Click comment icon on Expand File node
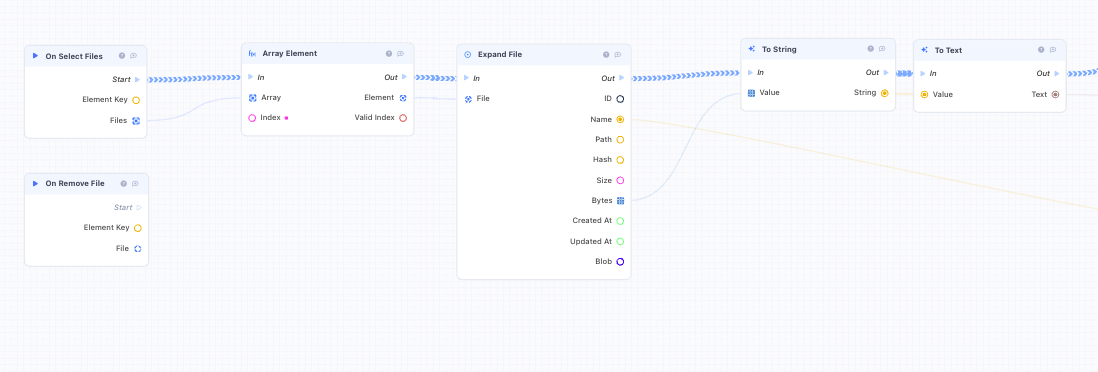The image size is (1098, 372). click(618, 55)
